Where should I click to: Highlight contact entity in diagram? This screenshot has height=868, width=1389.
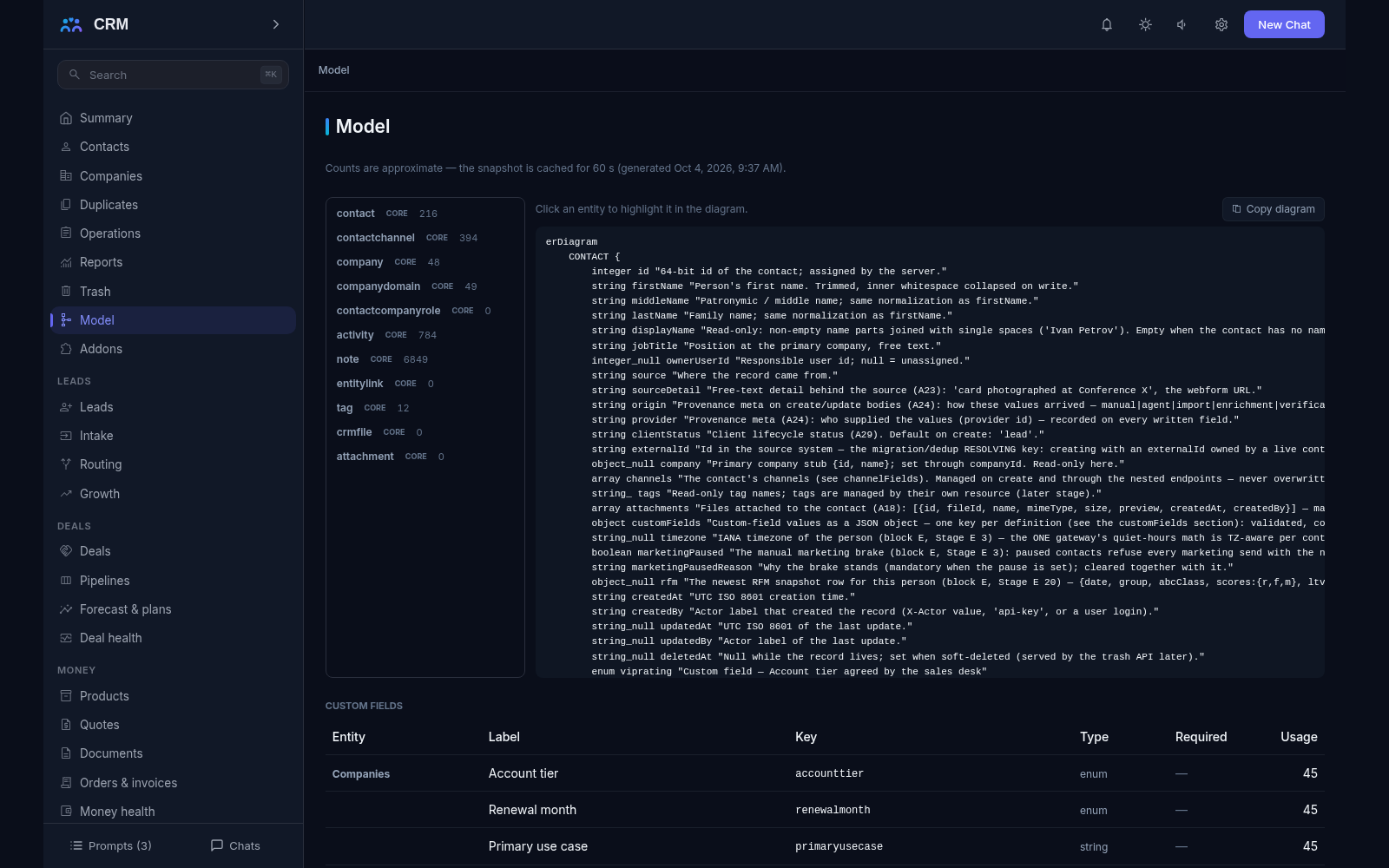coord(425,214)
